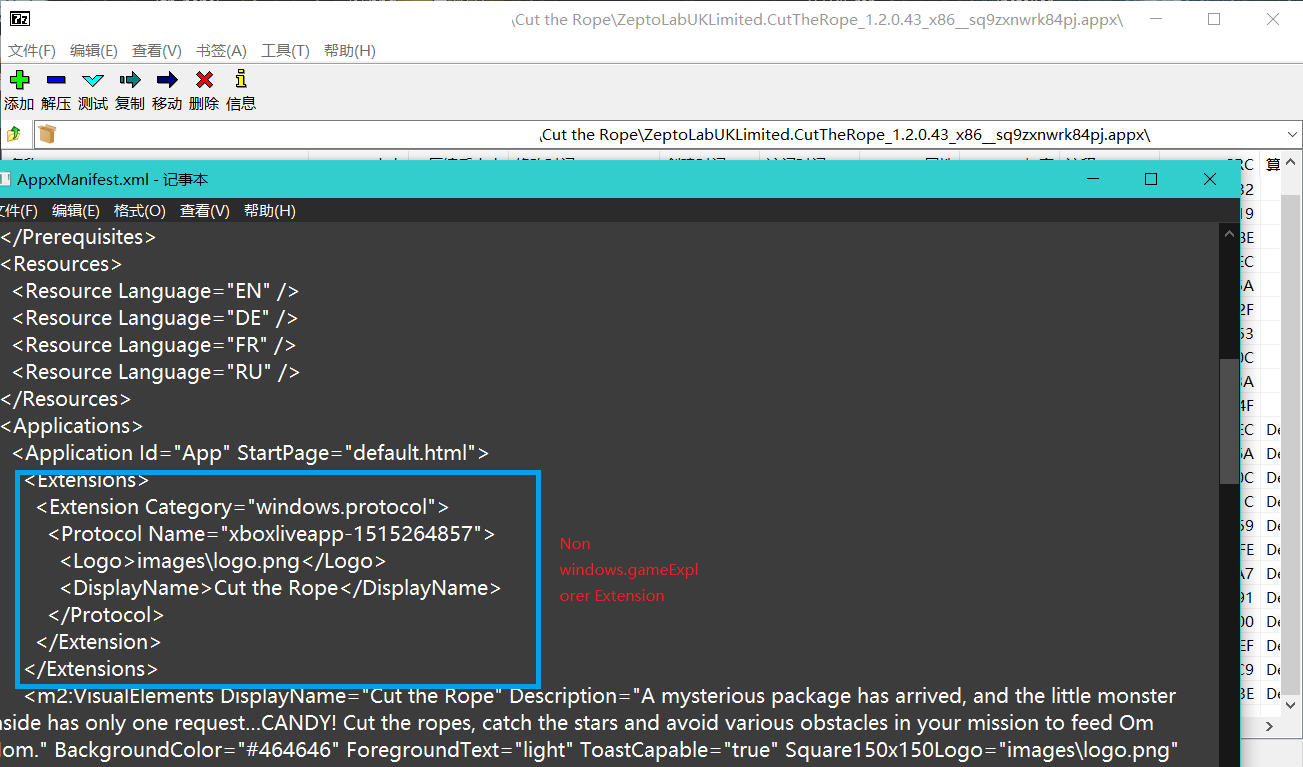The height and width of the screenshot is (767, 1303).
Task: Run the Test (测试) archive tool
Action: [x=93, y=80]
